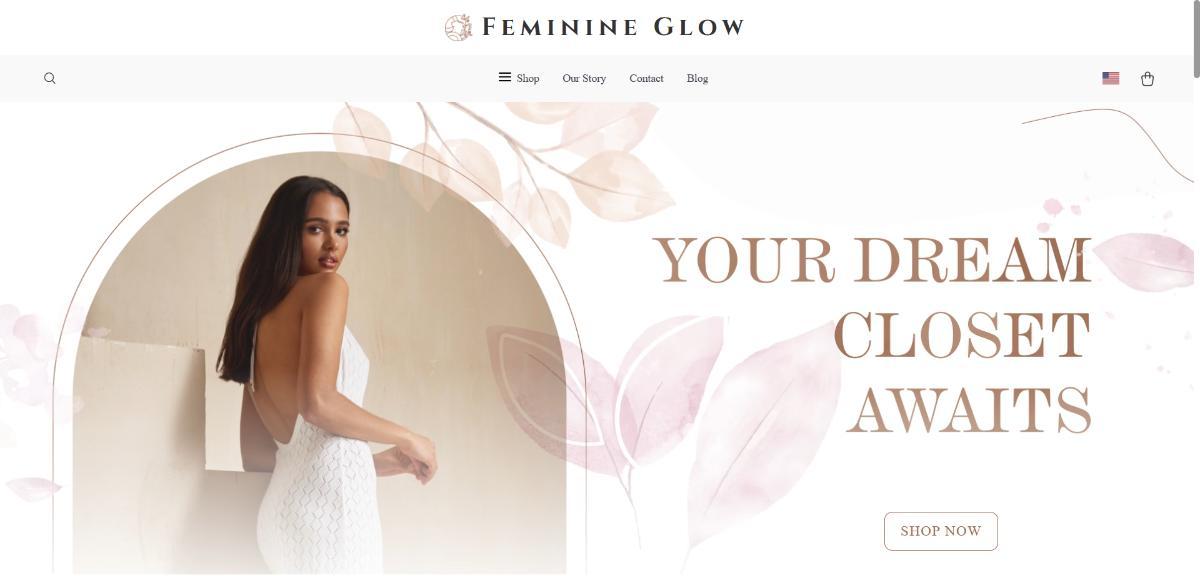
Task: Click the YOUR DREAM headline text
Action: [872, 260]
